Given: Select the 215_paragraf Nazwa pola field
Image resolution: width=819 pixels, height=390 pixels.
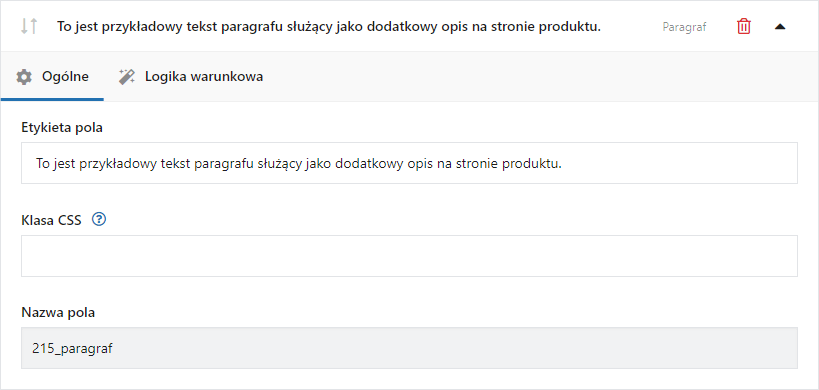Looking at the screenshot, I should 409,348.
